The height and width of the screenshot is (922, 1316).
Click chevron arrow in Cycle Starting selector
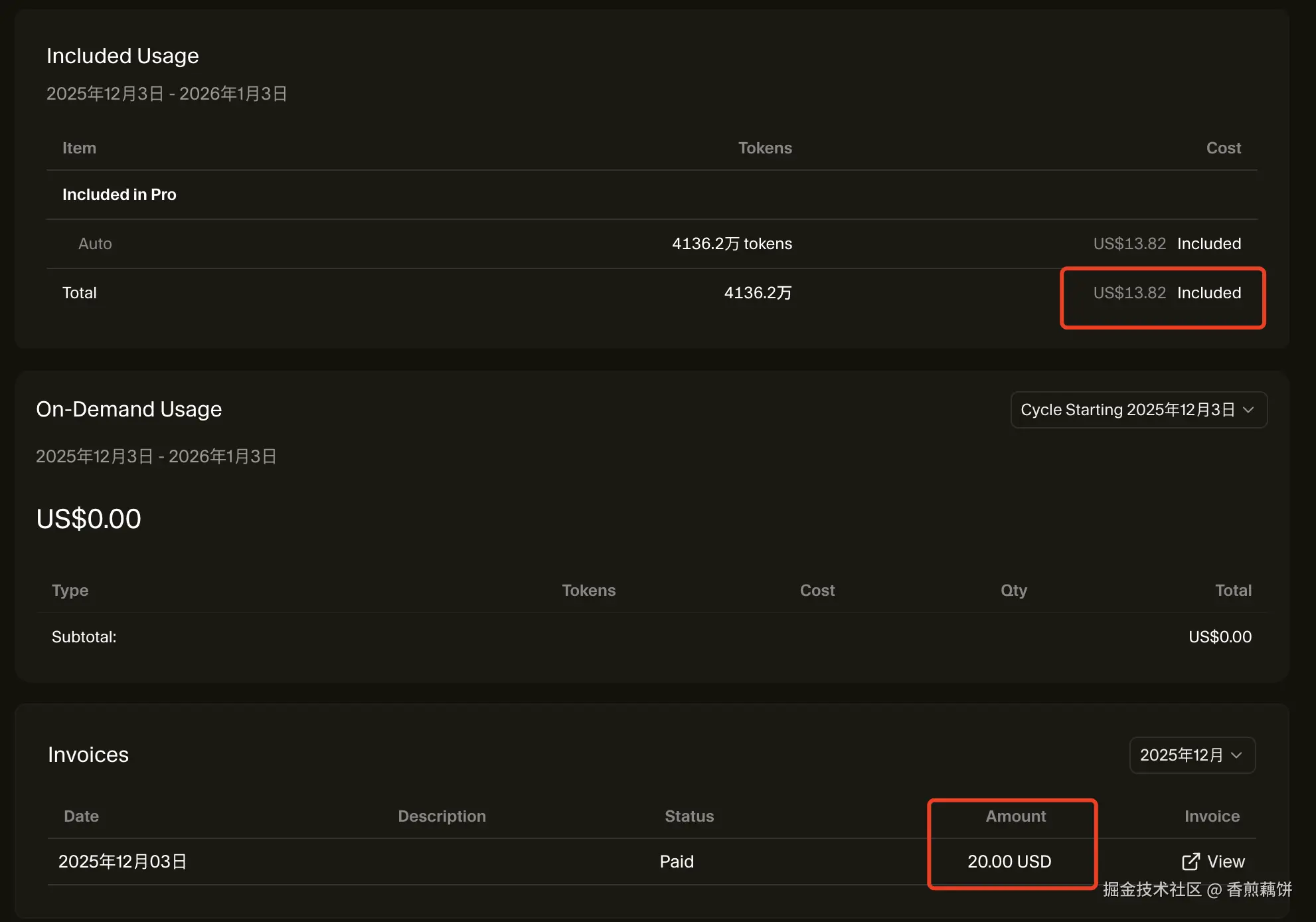pos(1248,410)
